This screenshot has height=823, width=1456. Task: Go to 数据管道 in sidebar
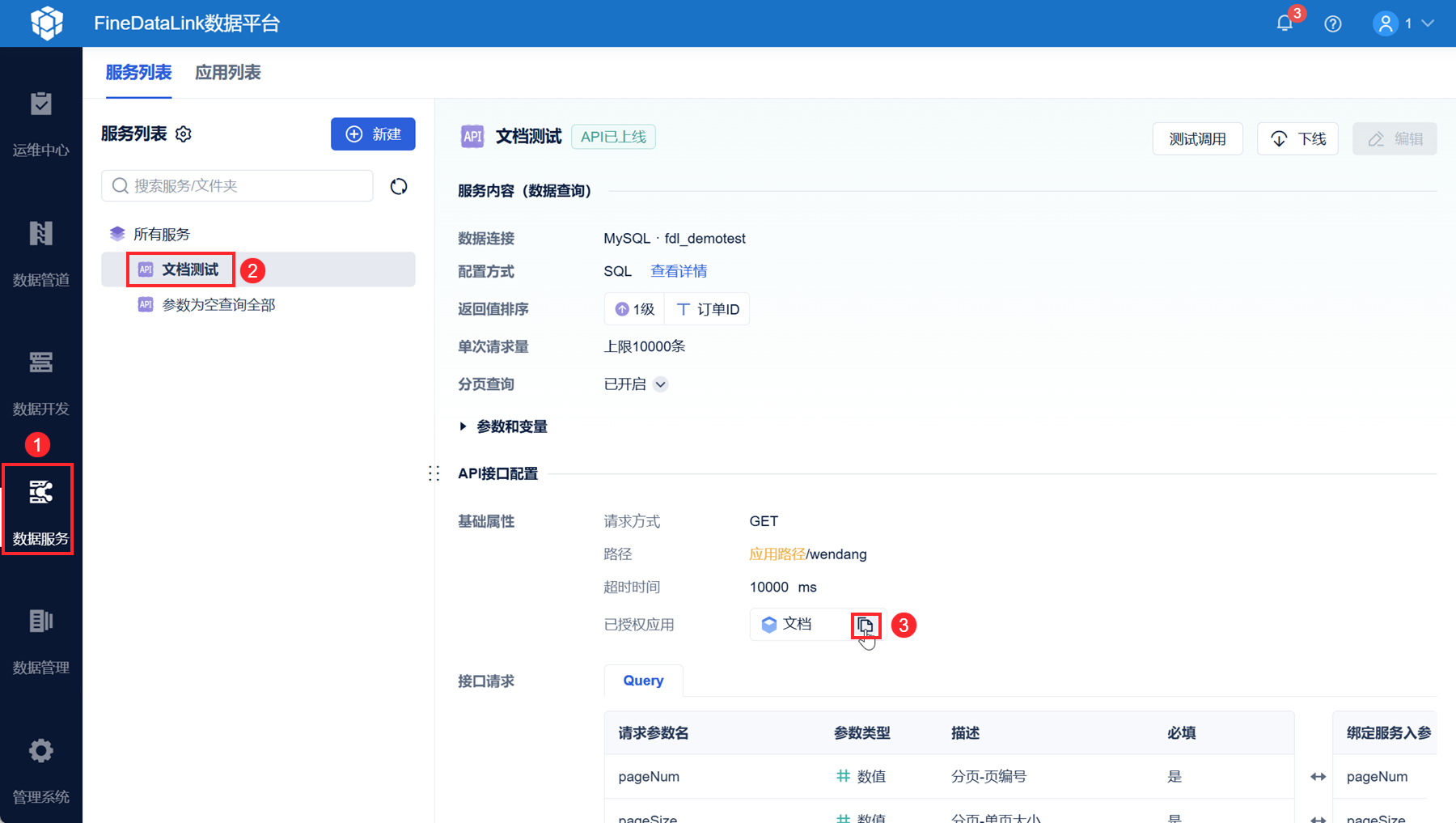(40, 253)
